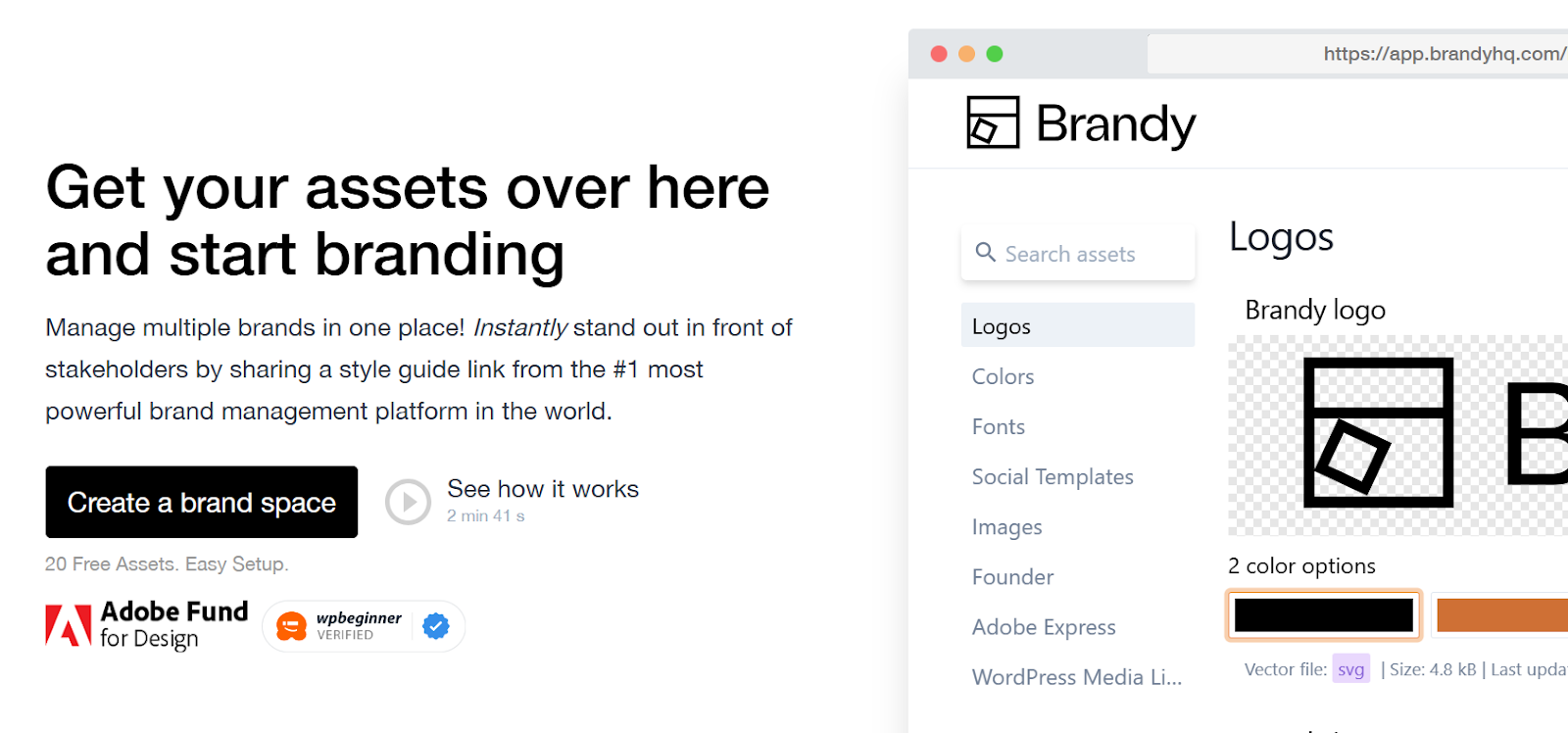This screenshot has height=733, width=1568.
Task: Select the black color option swatch
Action: pos(1323,615)
